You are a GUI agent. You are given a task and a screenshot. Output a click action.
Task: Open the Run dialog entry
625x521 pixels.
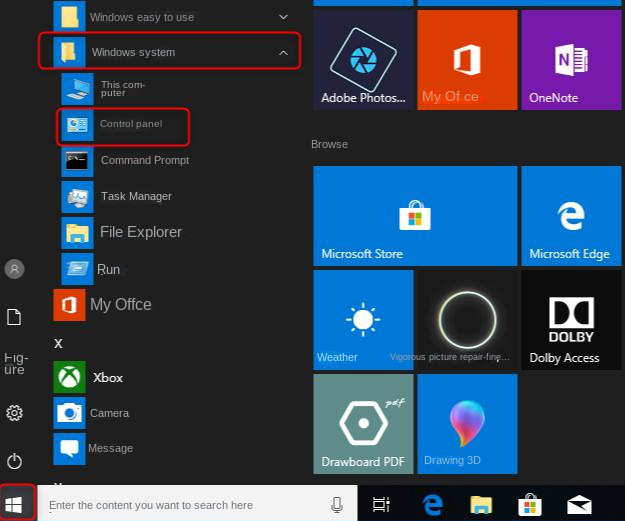point(91,269)
